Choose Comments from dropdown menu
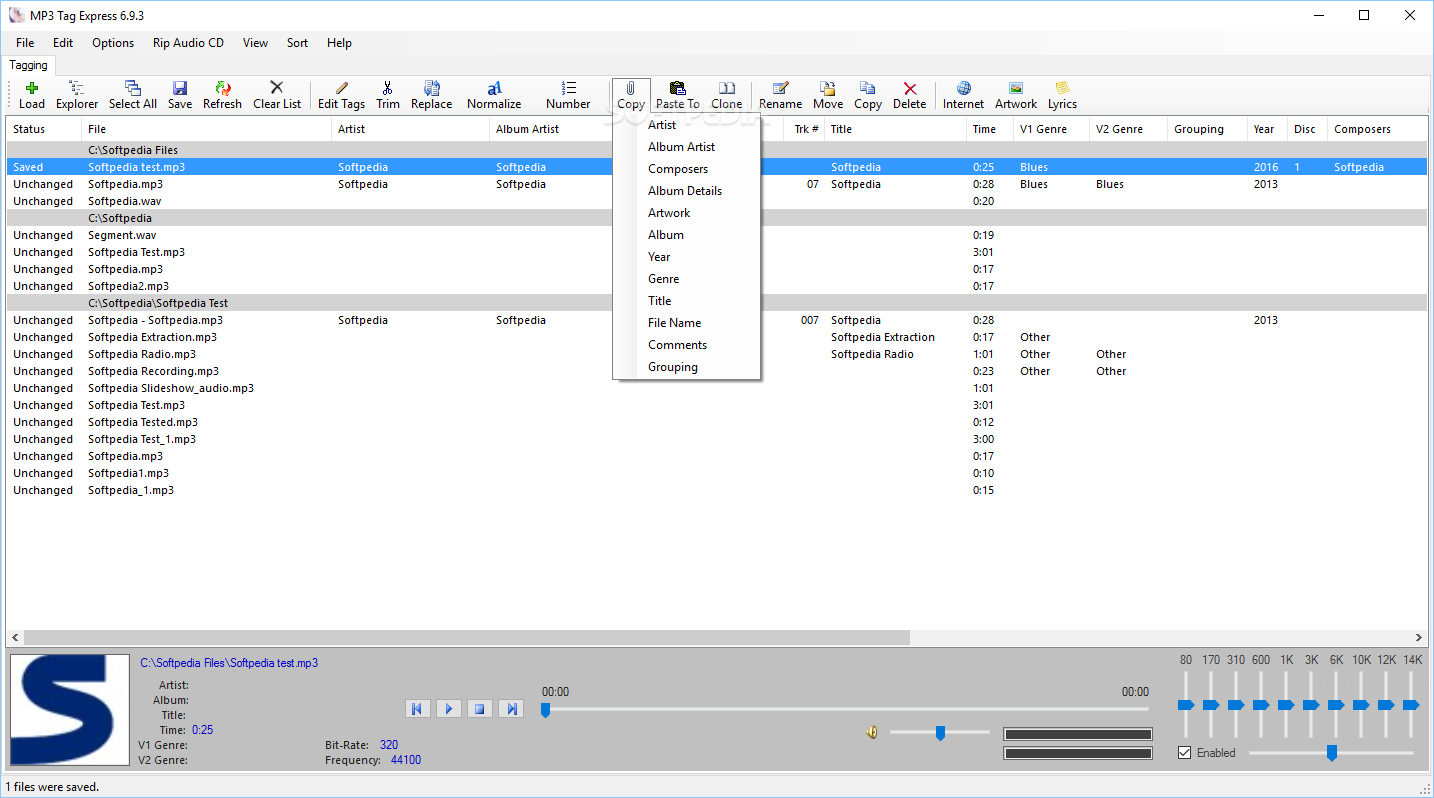This screenshot has width=1434, height=798. click(687, 345)
